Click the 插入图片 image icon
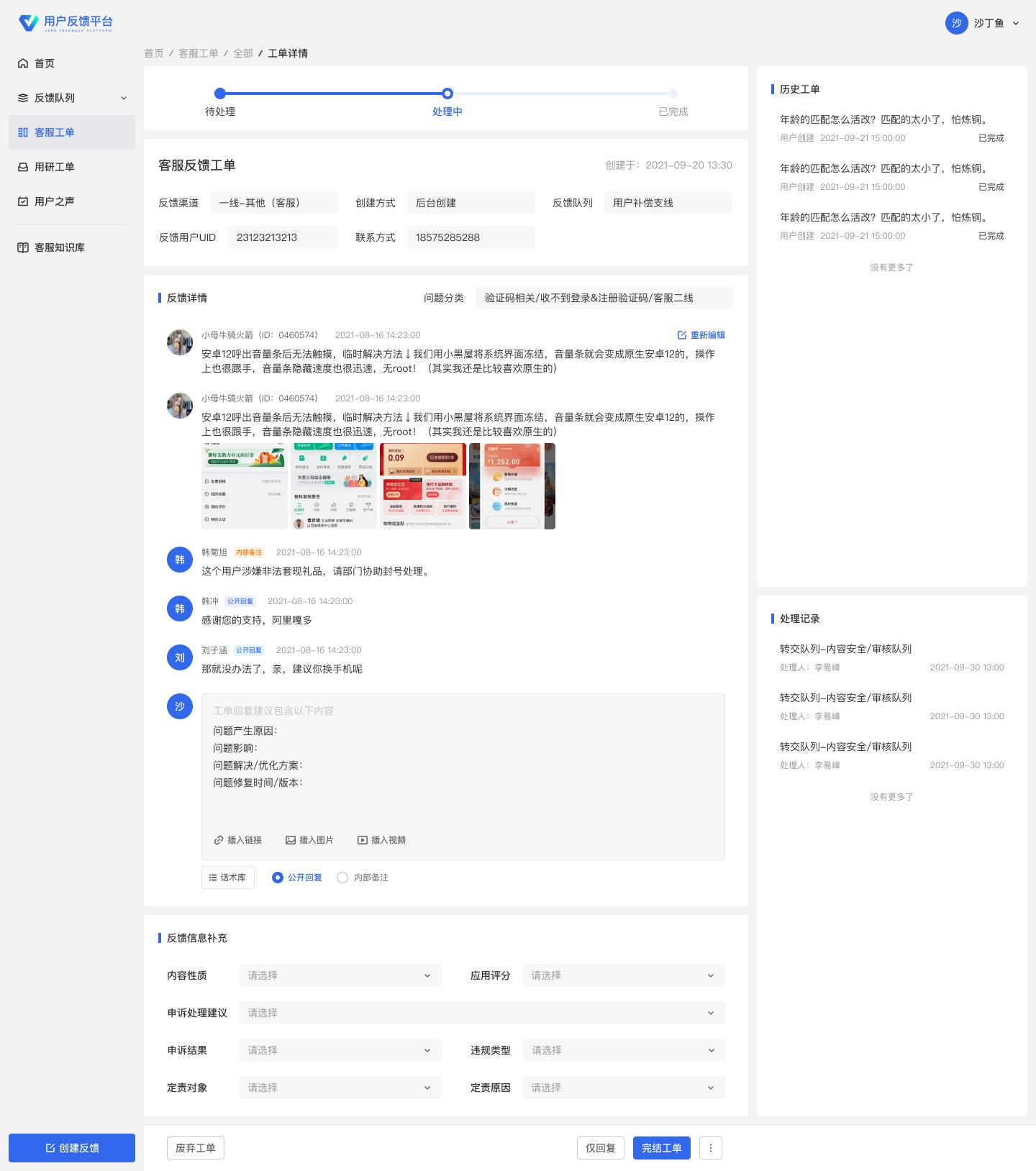This screenshot has width=1036, height=1171. click(291, 840)
